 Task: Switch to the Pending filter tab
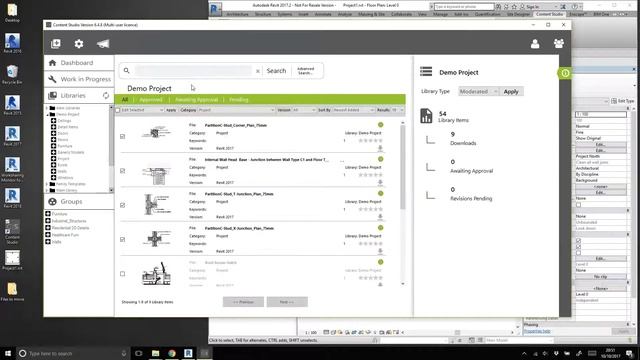[x=239, y=100]
